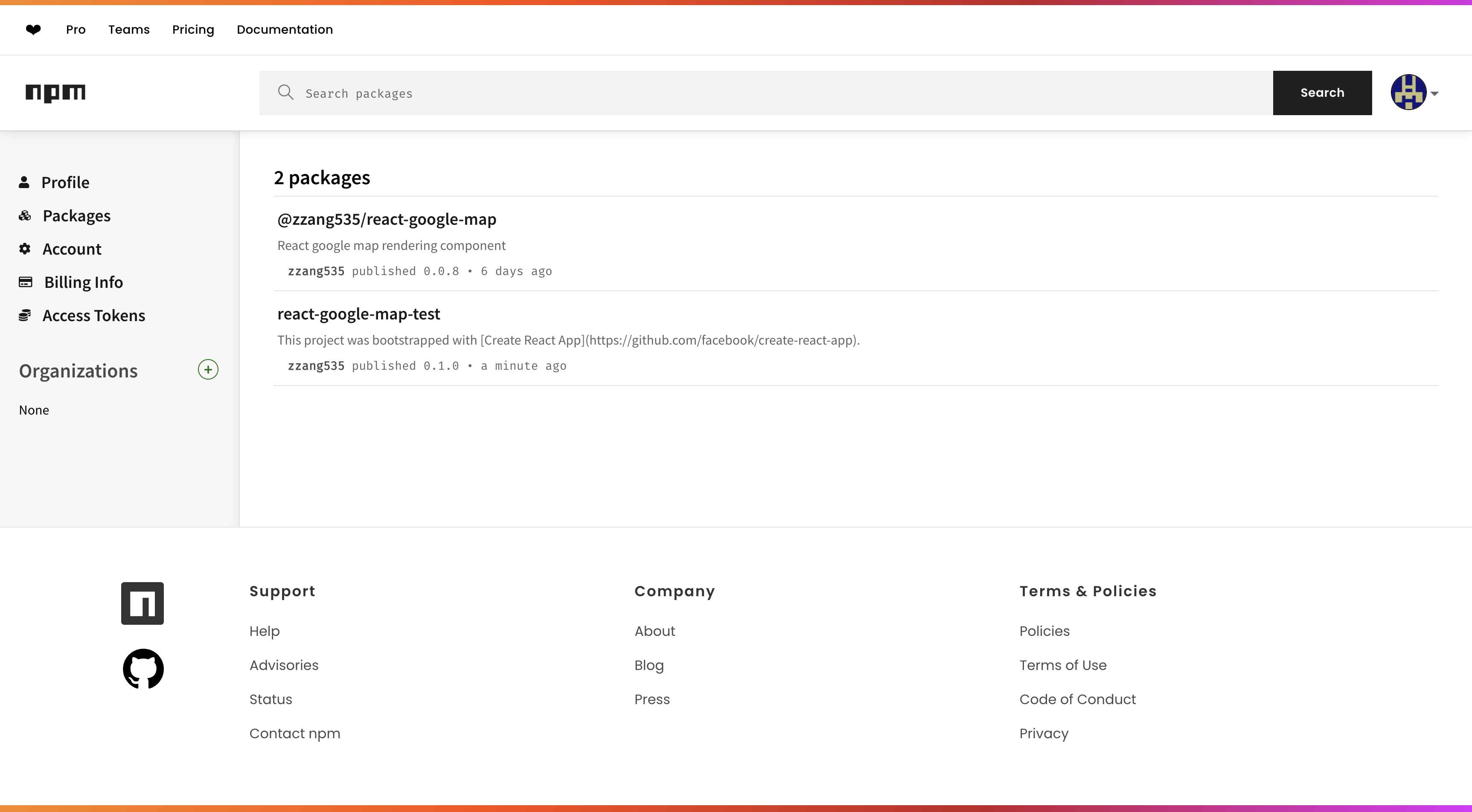The height and width of the screenshot is (812, 1472).
Task: Open the Documentation menu item
Action: coord(285,30)
